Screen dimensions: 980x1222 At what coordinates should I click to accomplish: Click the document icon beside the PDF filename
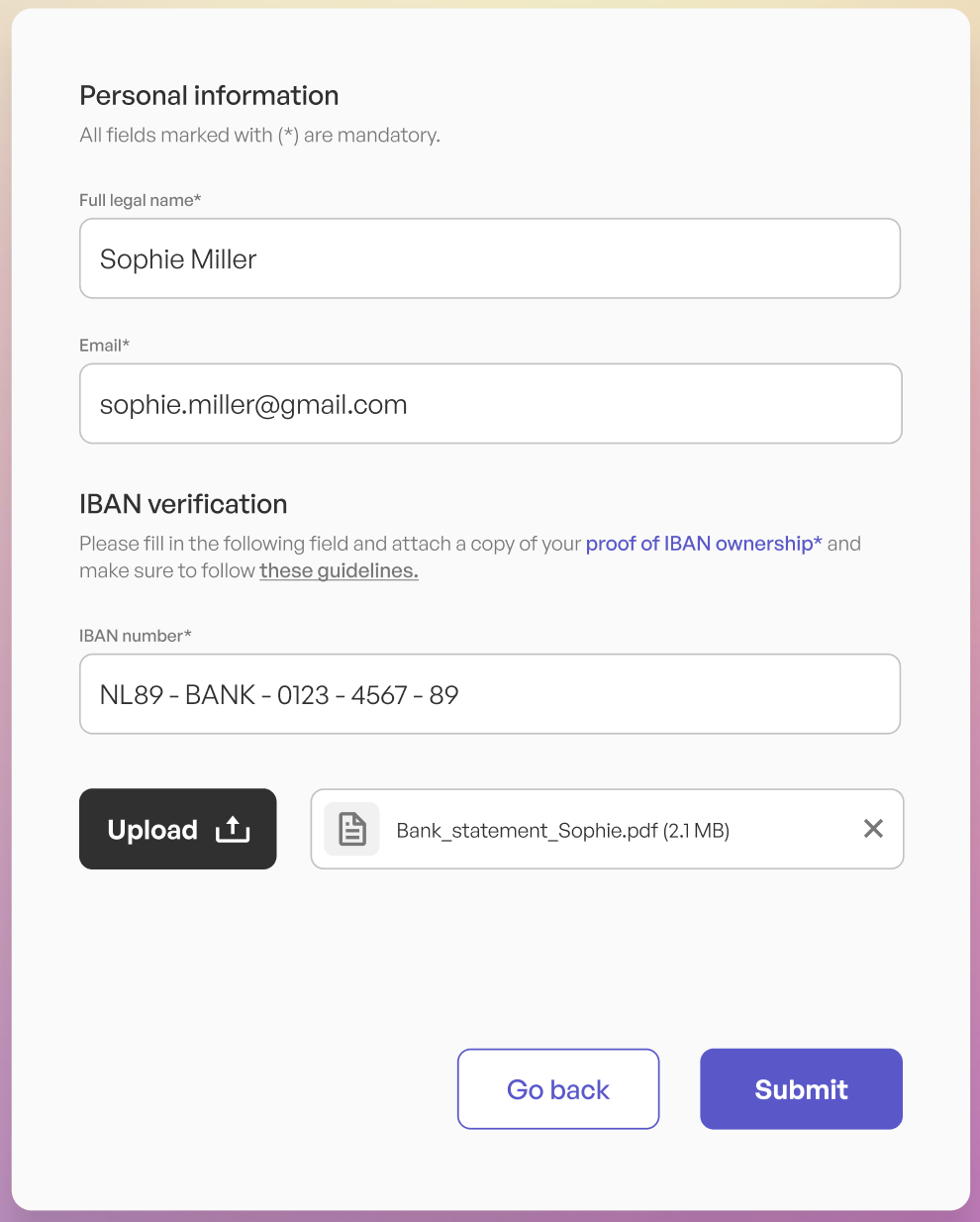point(352,829)
